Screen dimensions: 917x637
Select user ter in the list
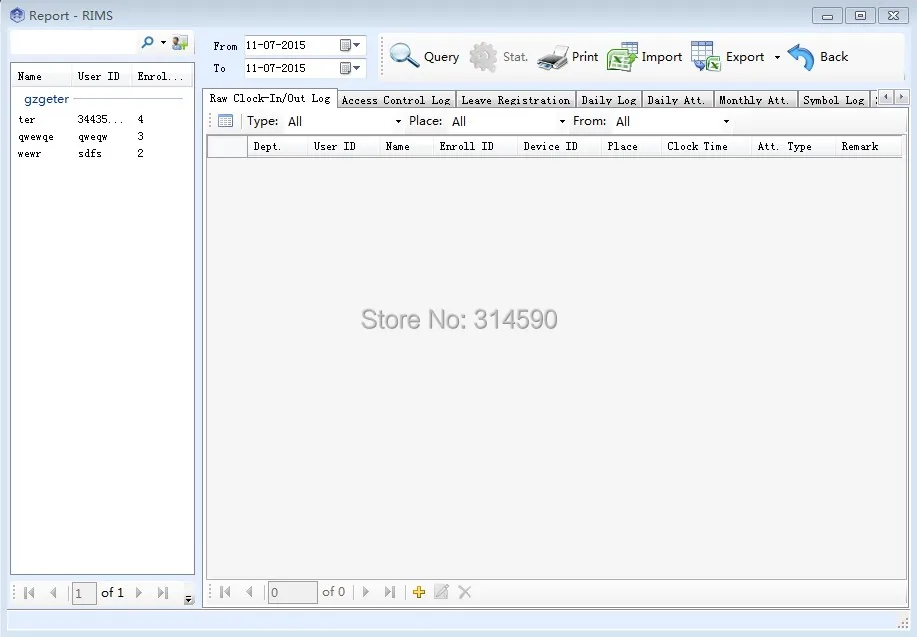pos(28,120)
